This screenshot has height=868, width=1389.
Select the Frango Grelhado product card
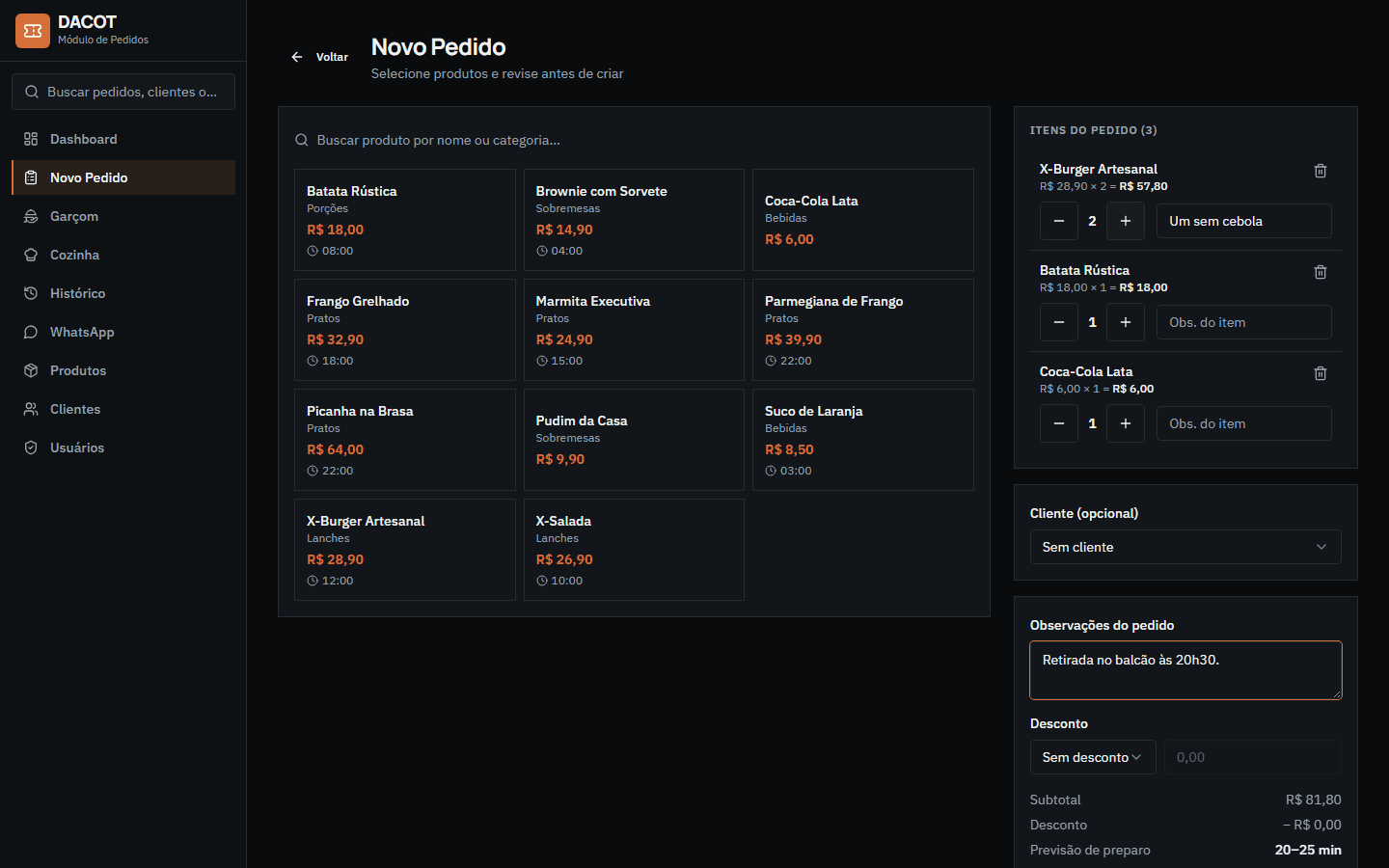tap(405, 330)
